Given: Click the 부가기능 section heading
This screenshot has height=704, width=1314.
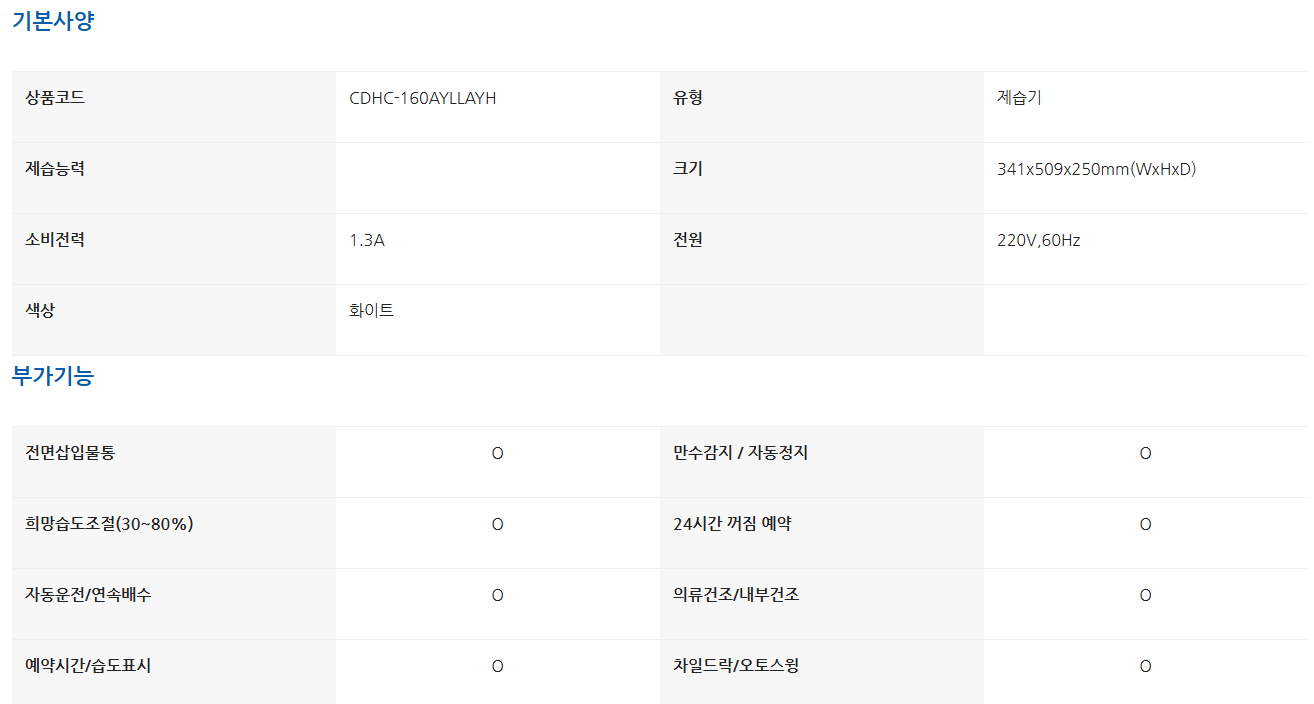Looking at the screenshot, I should [x=53, y=377].
